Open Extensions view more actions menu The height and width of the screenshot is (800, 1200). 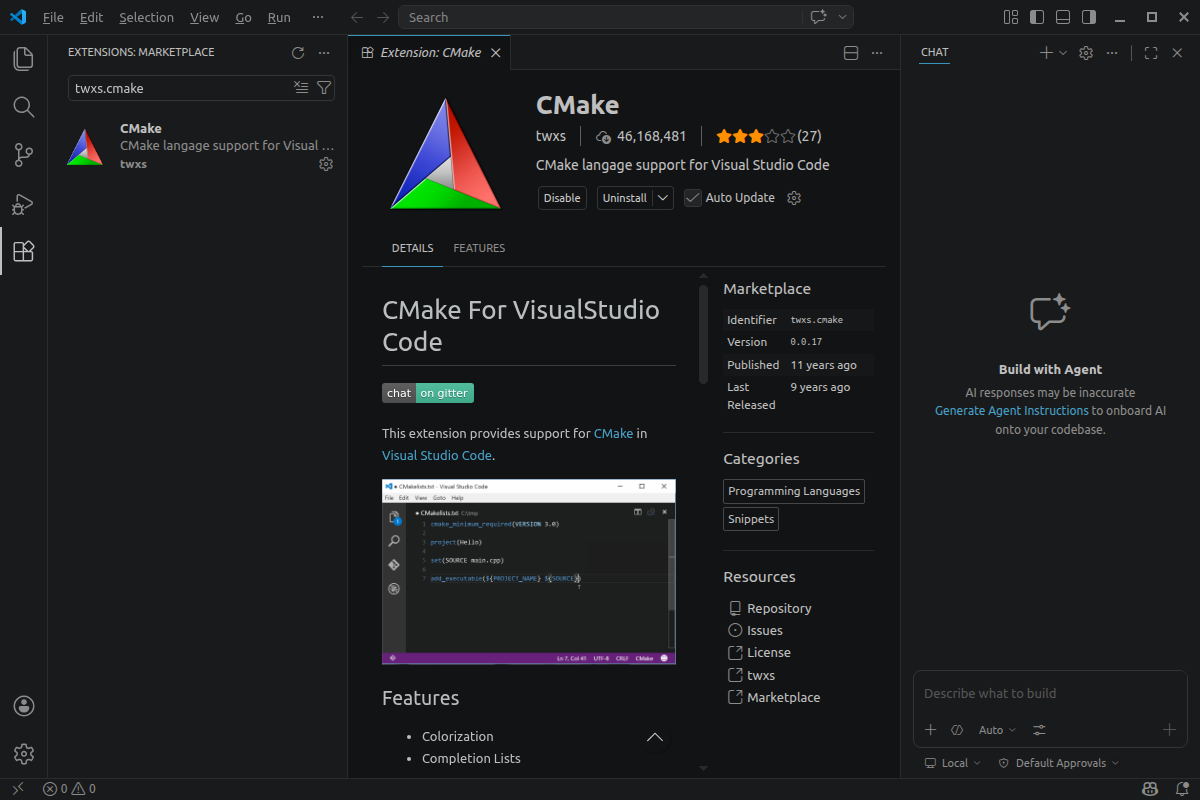(323, 52)
